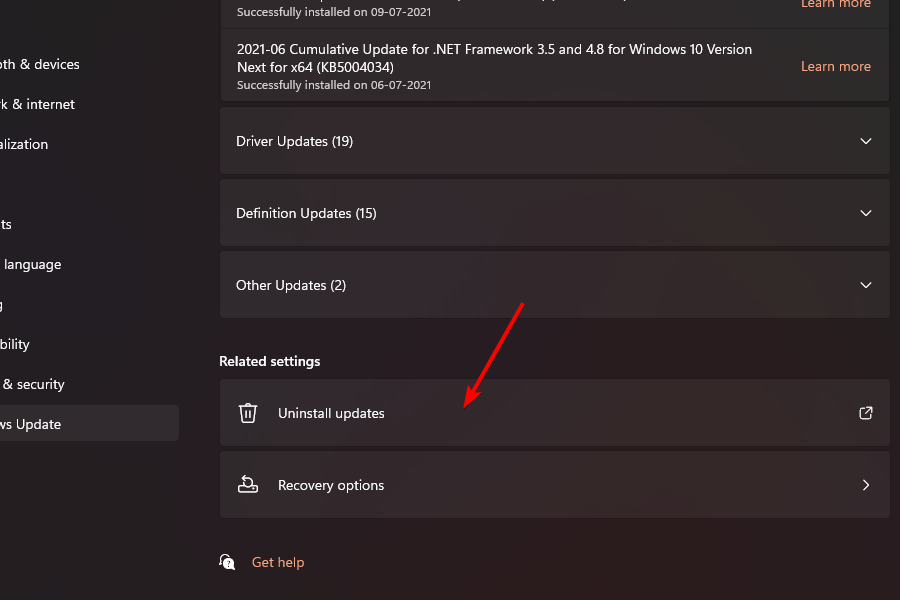This screenshot has width=900, height=600.
Task: Expand Other Updates (2) chevron
Action: point(866,285)
